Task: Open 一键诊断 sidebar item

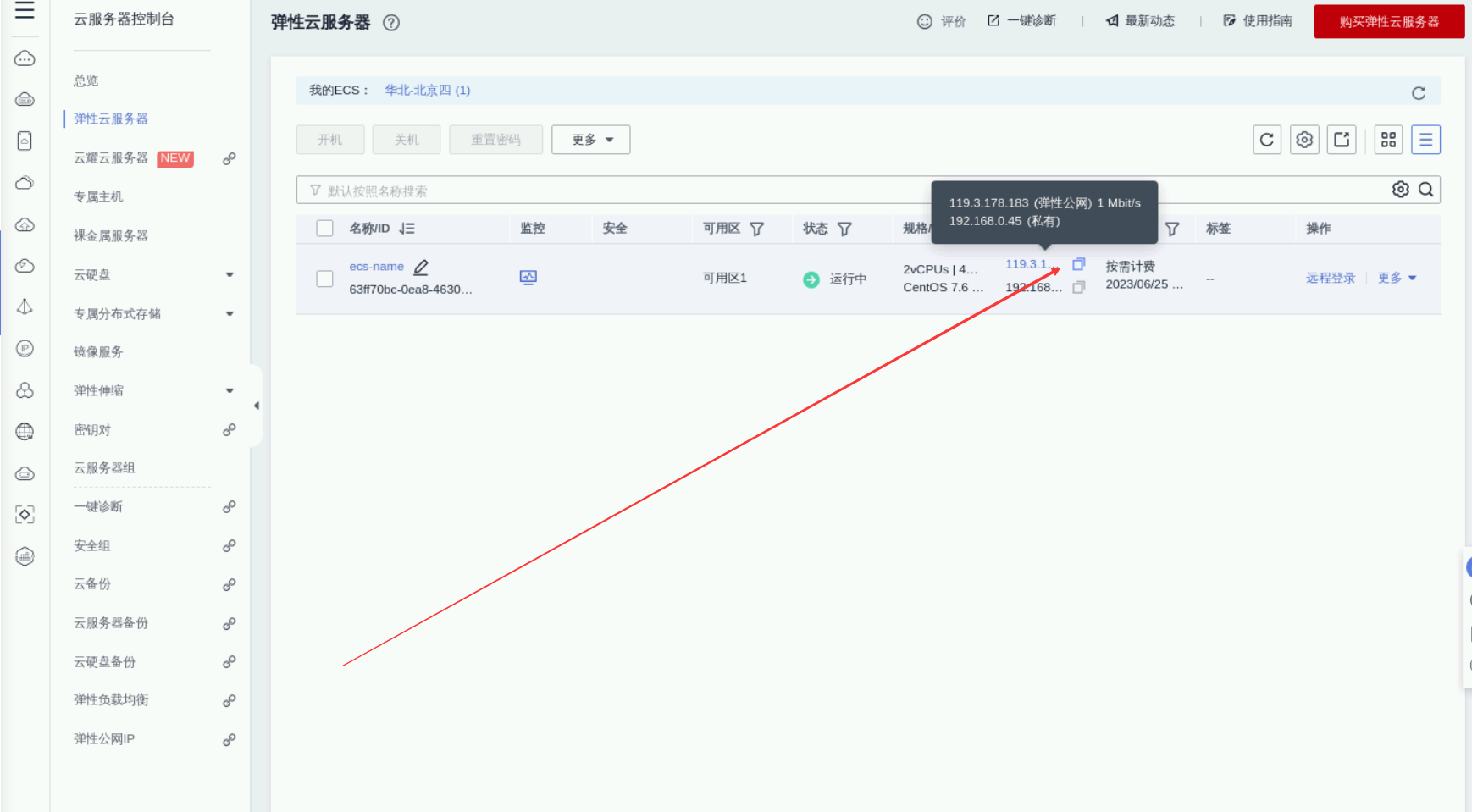Action: (98, 507)
